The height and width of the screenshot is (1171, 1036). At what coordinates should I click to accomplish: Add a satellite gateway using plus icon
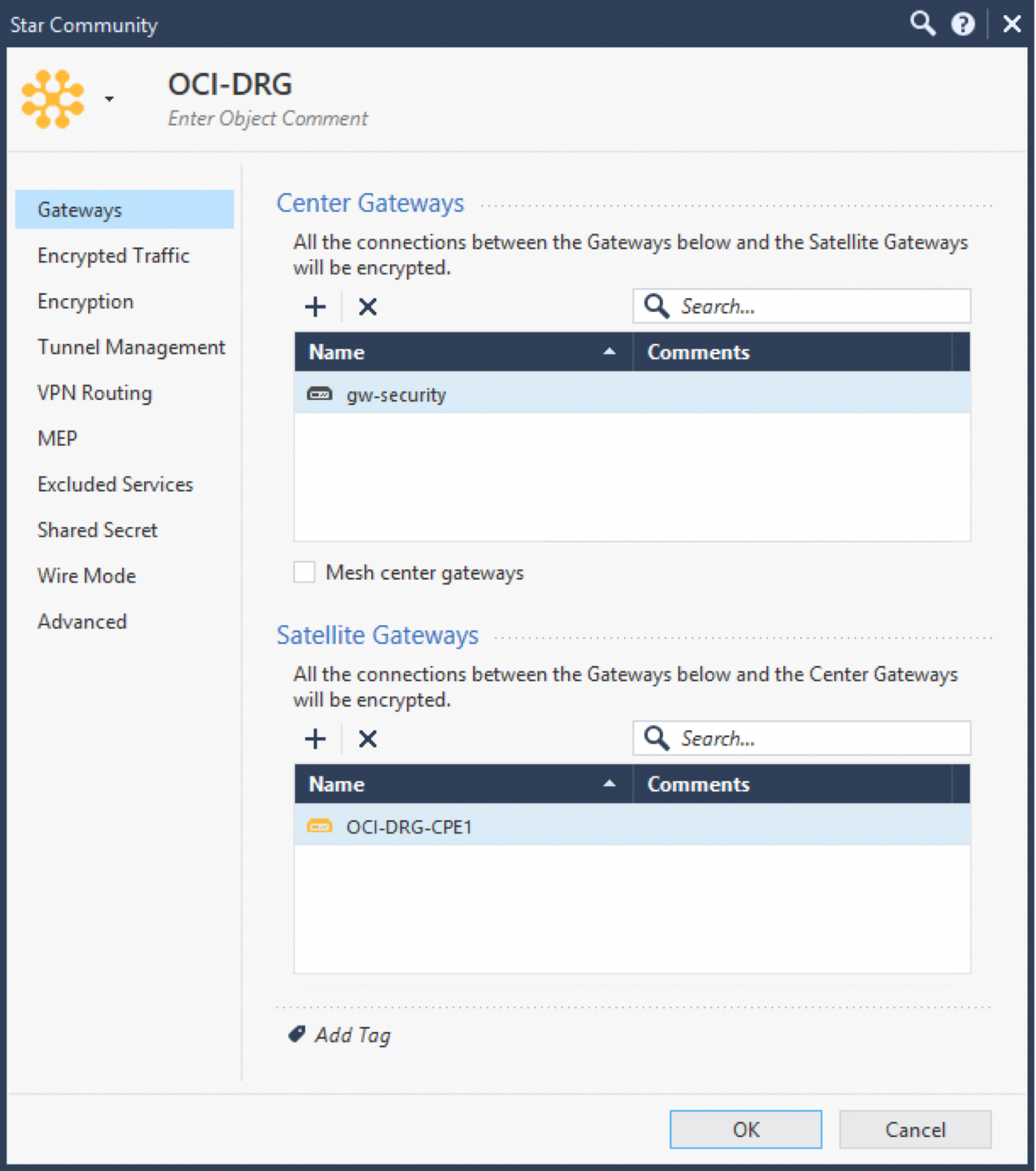(315, 738)
